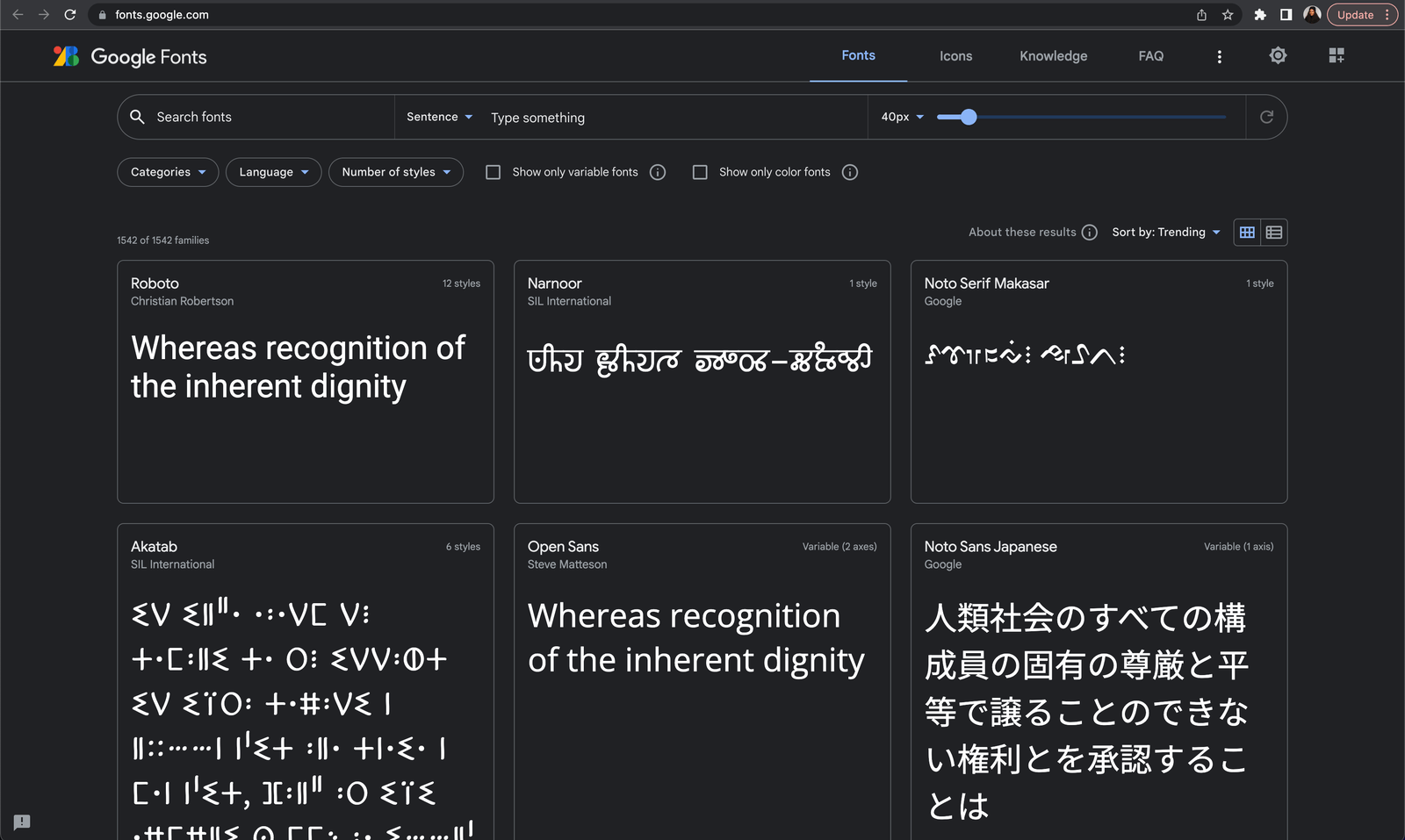
Task: Open the Language filter dropdown
Action: click(x=274, y=172)
